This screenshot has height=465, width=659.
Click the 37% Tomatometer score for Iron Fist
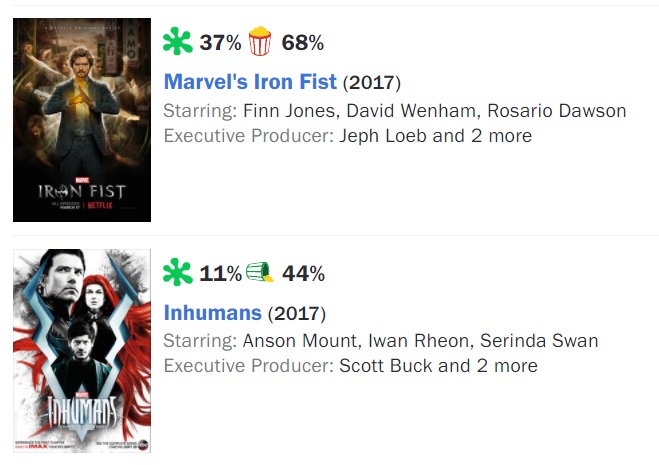220,42
